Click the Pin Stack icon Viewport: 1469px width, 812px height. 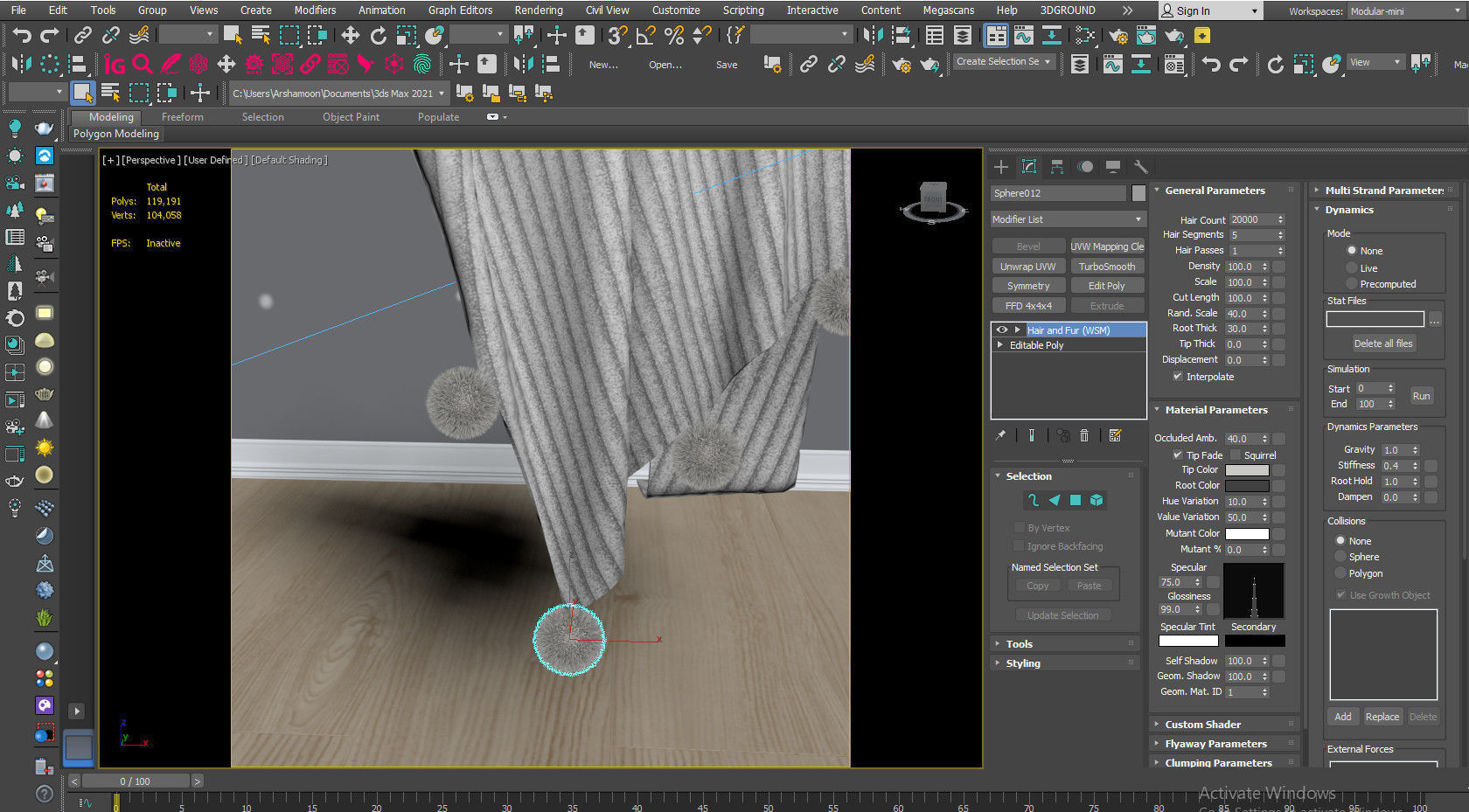(1000, 435)
